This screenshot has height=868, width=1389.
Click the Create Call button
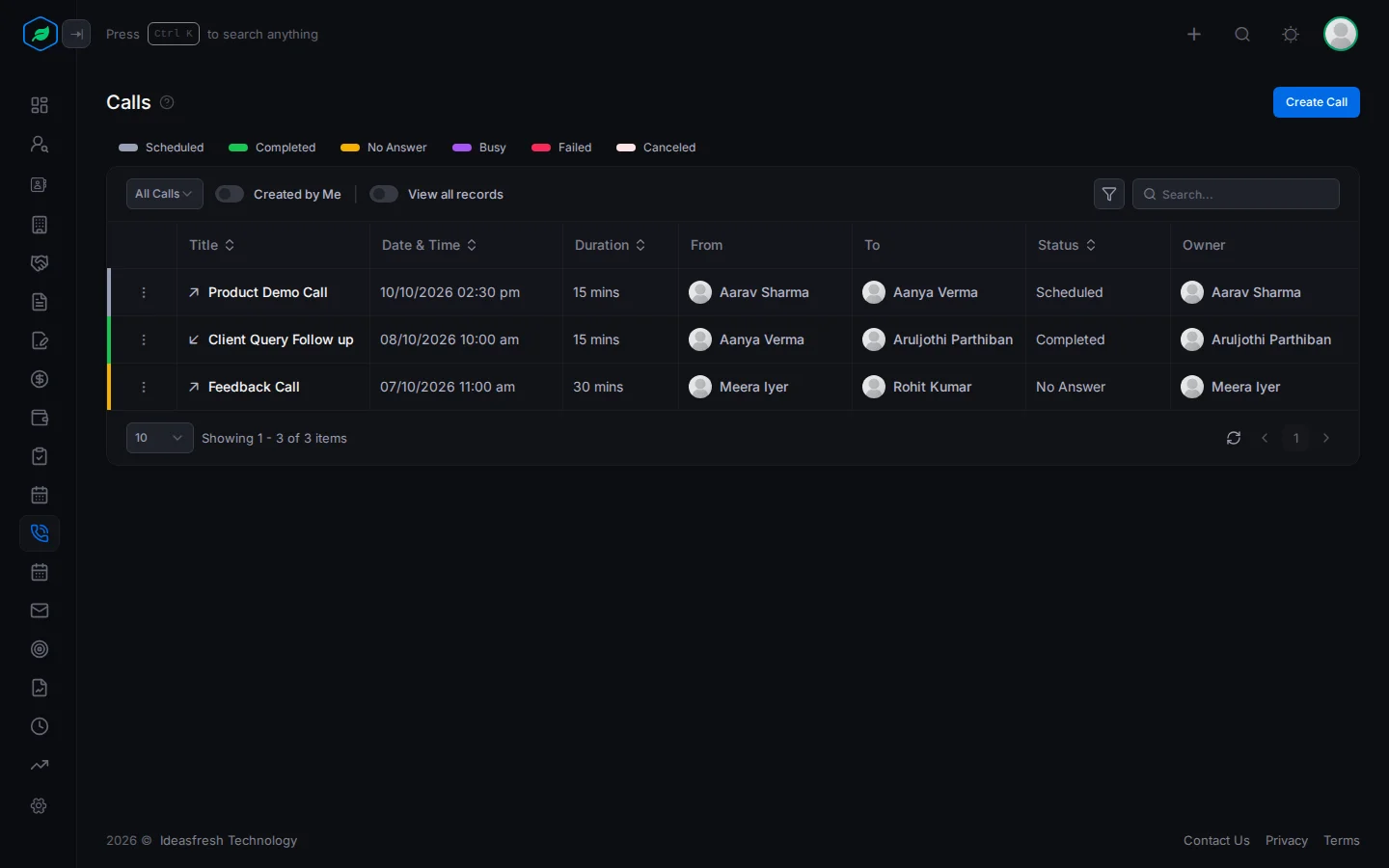pyautogui.click(x=1317, y=102)
